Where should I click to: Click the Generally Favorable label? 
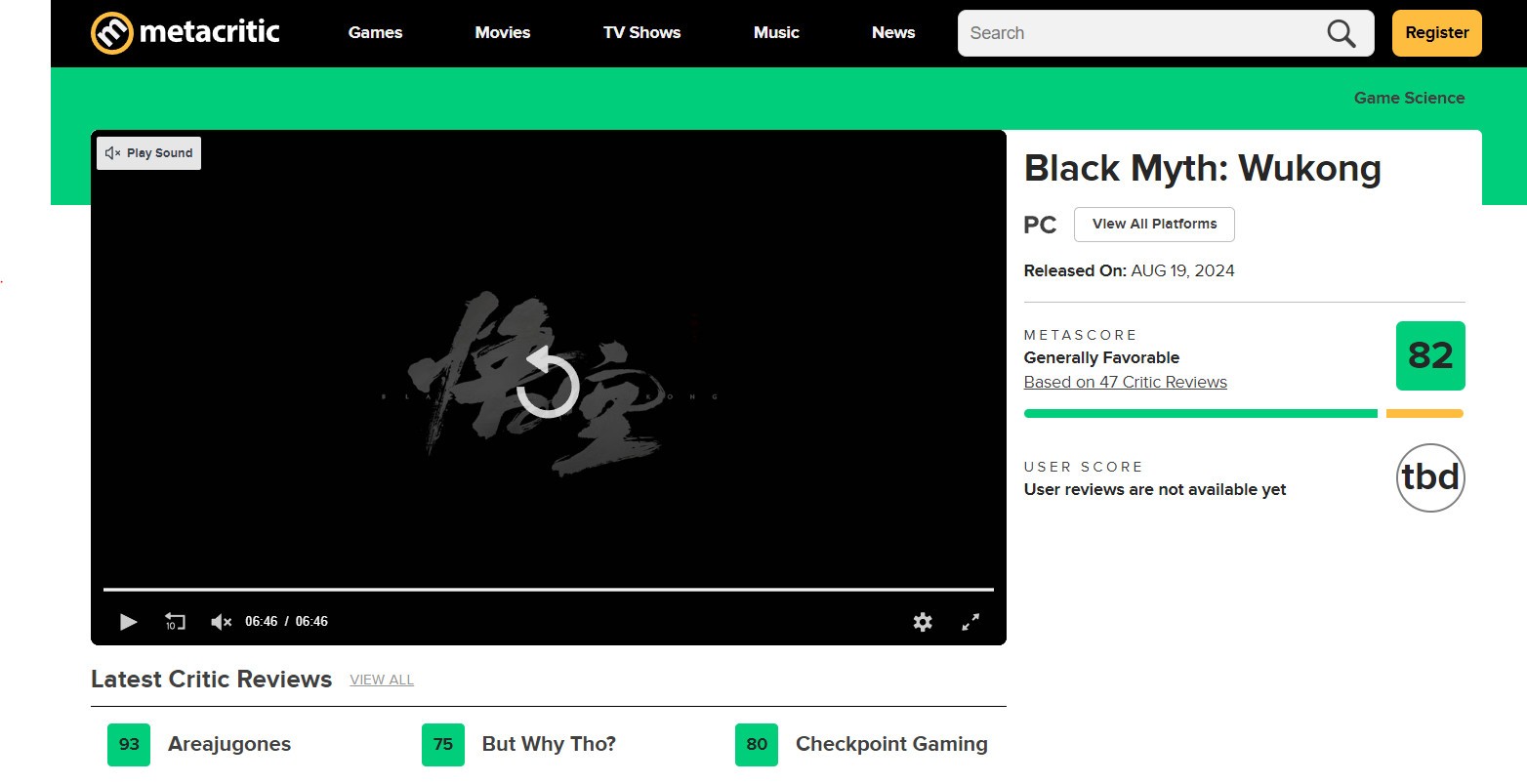click(1101, 358)
